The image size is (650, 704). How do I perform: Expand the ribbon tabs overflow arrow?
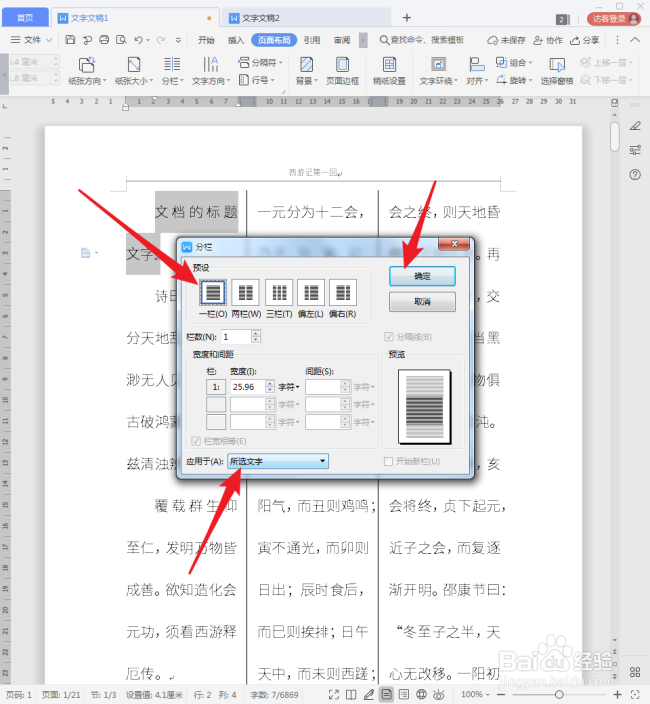(x=363, y=40)
